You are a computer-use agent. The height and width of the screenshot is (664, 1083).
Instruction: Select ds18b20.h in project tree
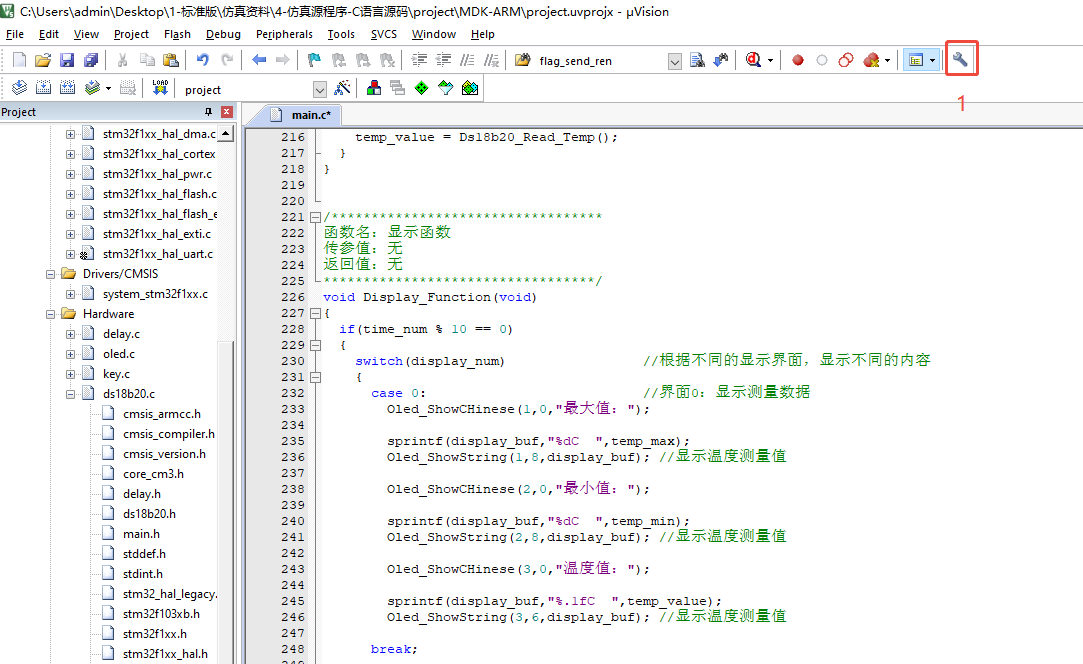coord(149,514)
